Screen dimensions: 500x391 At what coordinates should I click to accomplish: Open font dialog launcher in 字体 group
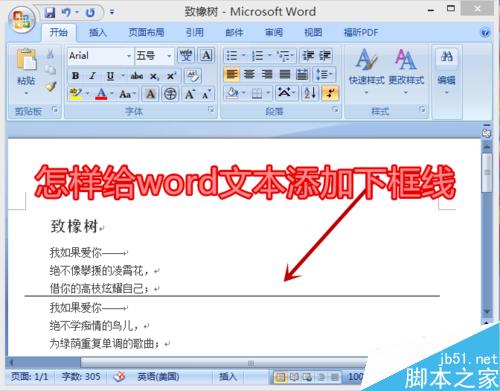(211, 109)
